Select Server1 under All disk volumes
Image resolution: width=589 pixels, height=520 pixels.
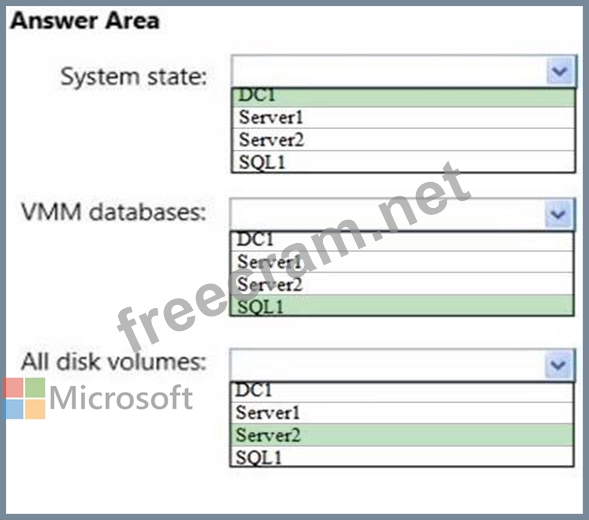(402, 413)
